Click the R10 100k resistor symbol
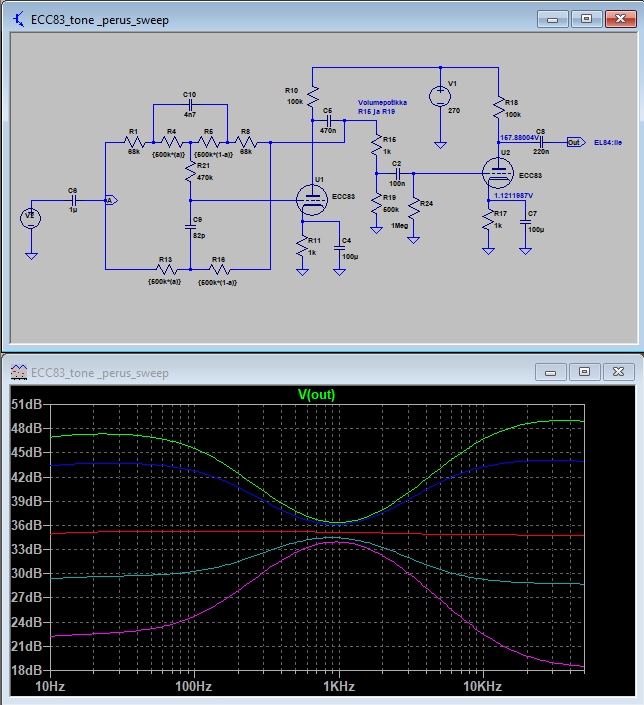 point(313,97)
